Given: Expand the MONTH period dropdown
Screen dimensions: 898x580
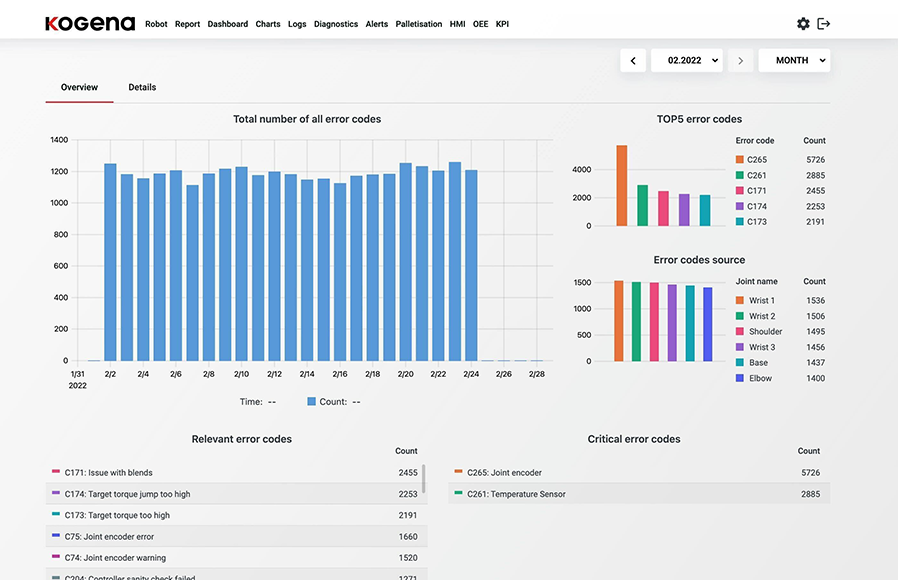Looking at the screenshot, I should click(x=794, y=61).
